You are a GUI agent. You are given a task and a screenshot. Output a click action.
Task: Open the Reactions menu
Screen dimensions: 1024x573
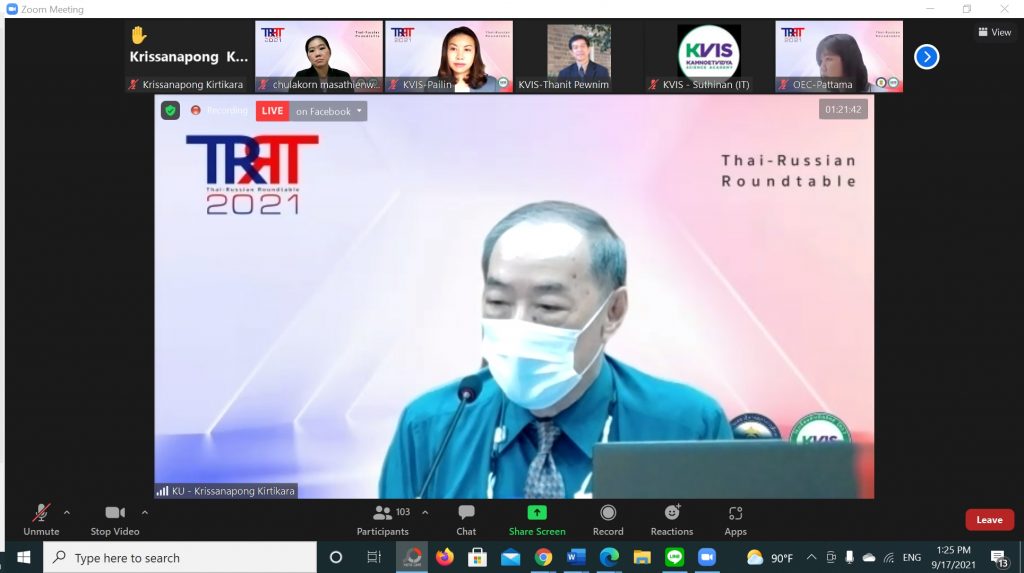[x=672, y=520]
